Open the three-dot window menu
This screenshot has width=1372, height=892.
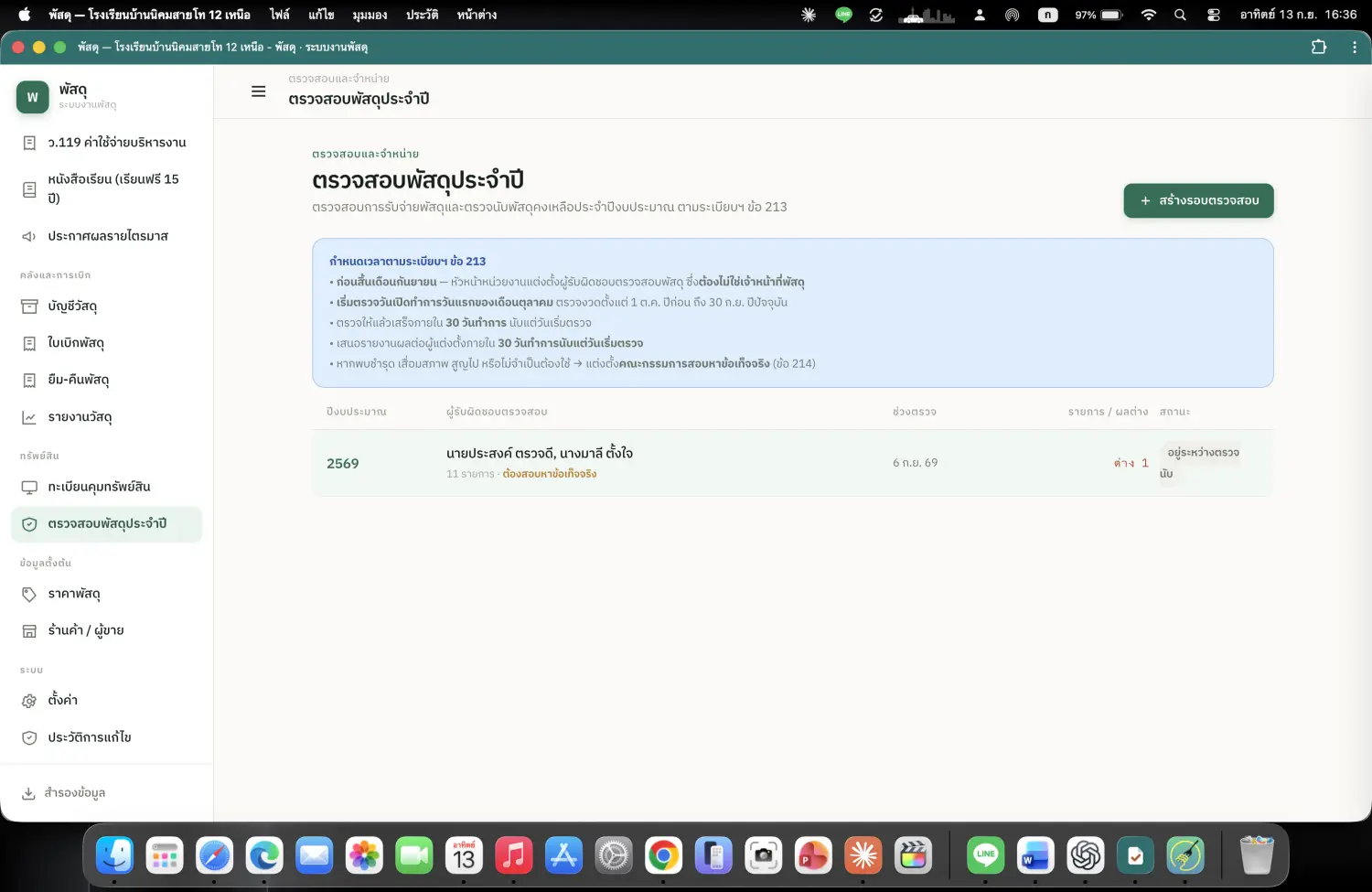(x=1355, y=47)
